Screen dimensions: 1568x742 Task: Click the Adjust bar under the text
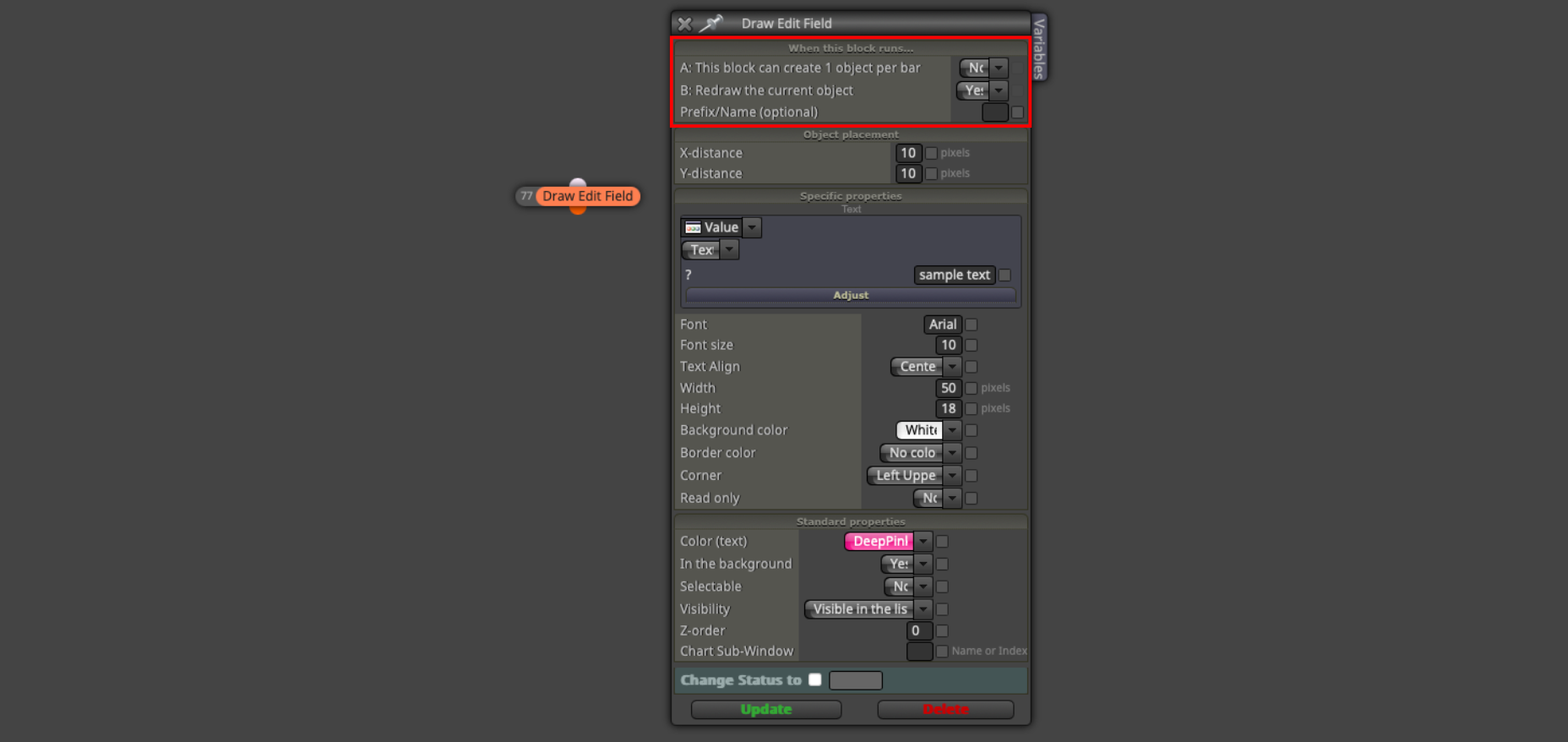(850, 295)
